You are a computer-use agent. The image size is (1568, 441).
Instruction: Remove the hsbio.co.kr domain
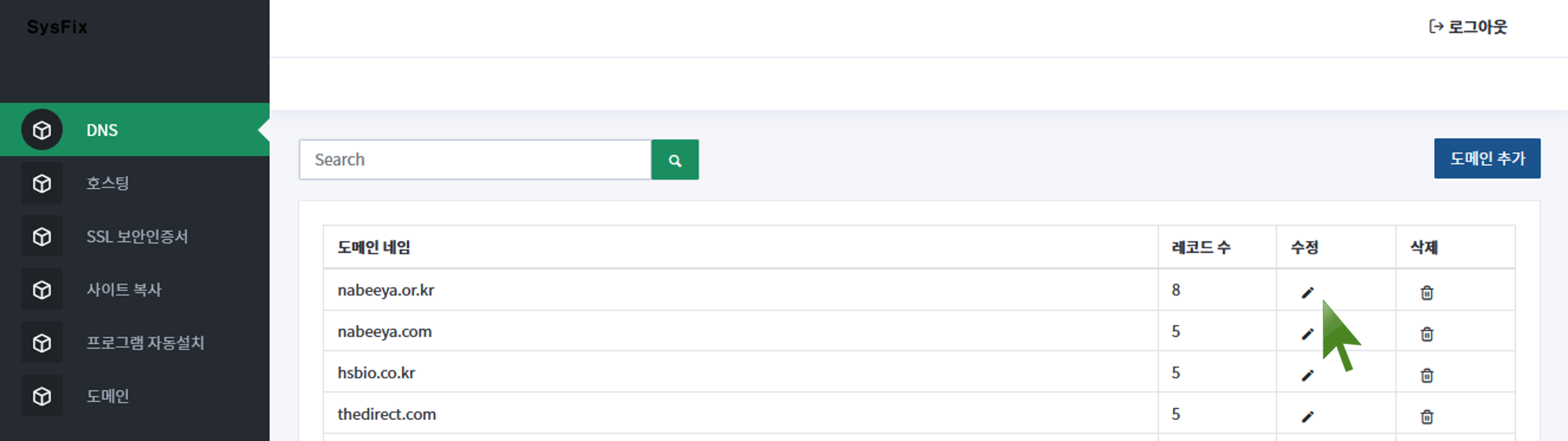click(x=1426, y=375)
